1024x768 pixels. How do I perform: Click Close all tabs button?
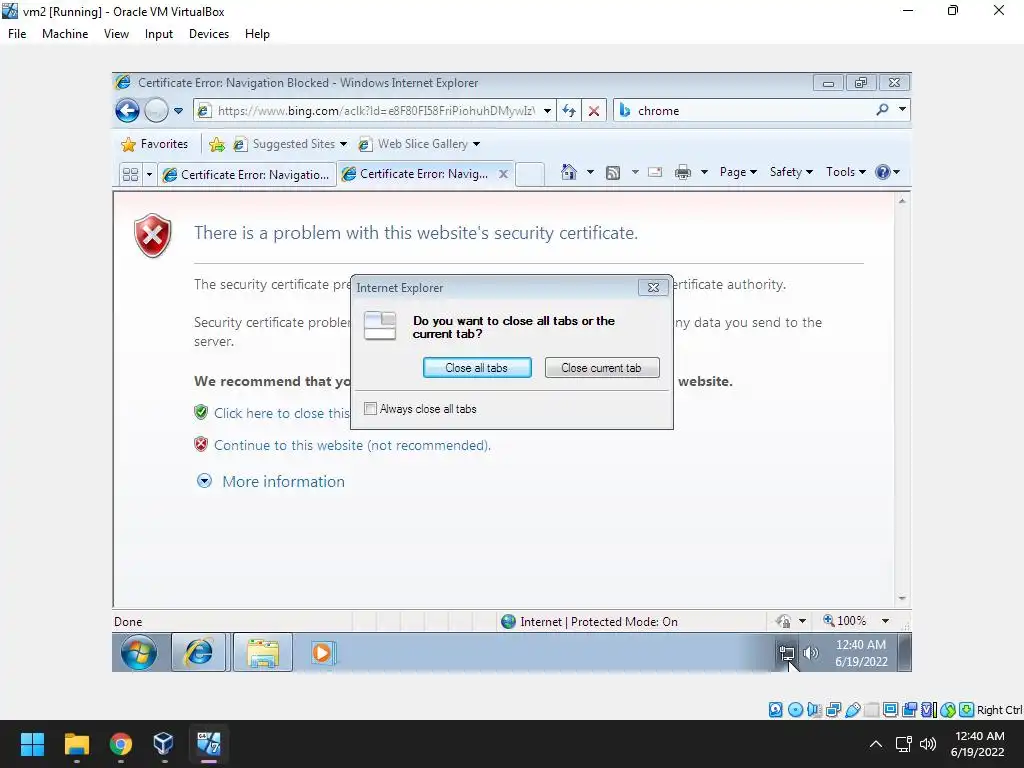477,368
